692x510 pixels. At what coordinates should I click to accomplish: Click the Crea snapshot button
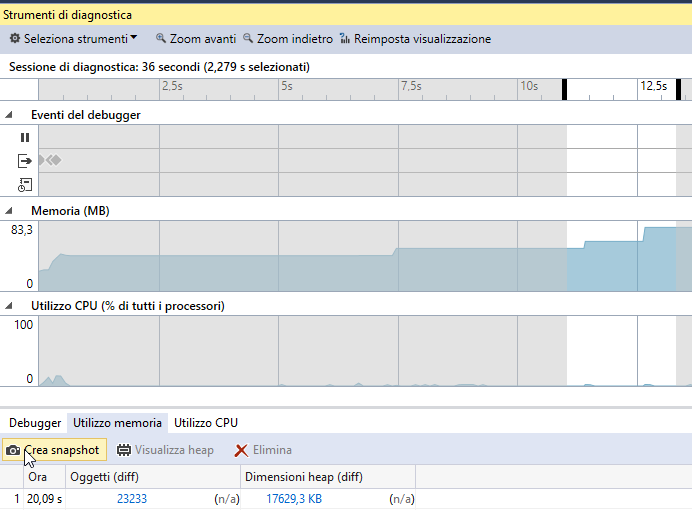(x=54, y=450)
